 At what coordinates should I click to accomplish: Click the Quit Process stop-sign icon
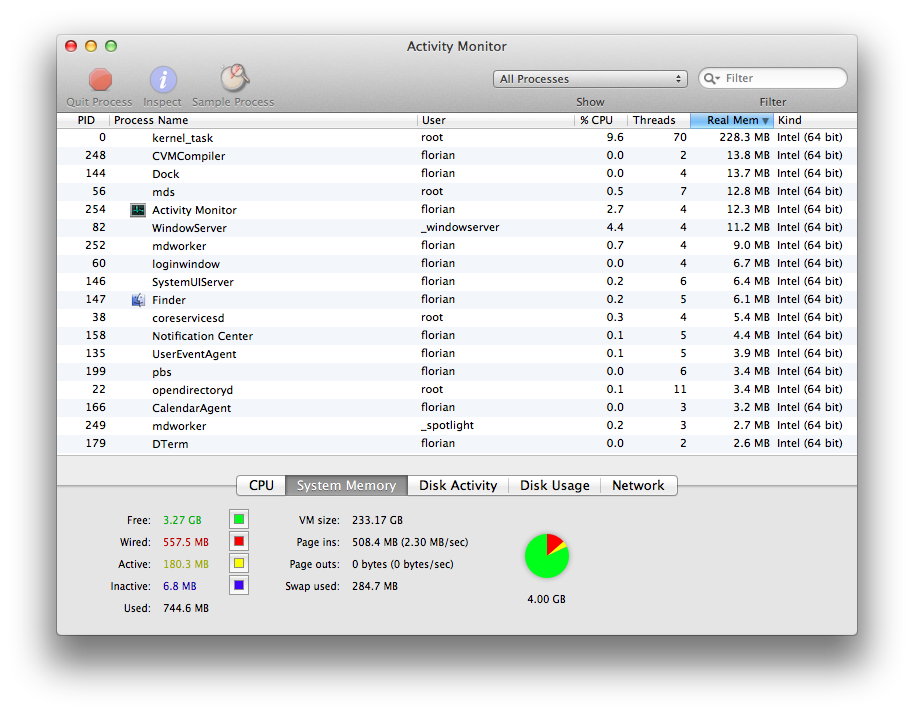click(x=100, y=79)
